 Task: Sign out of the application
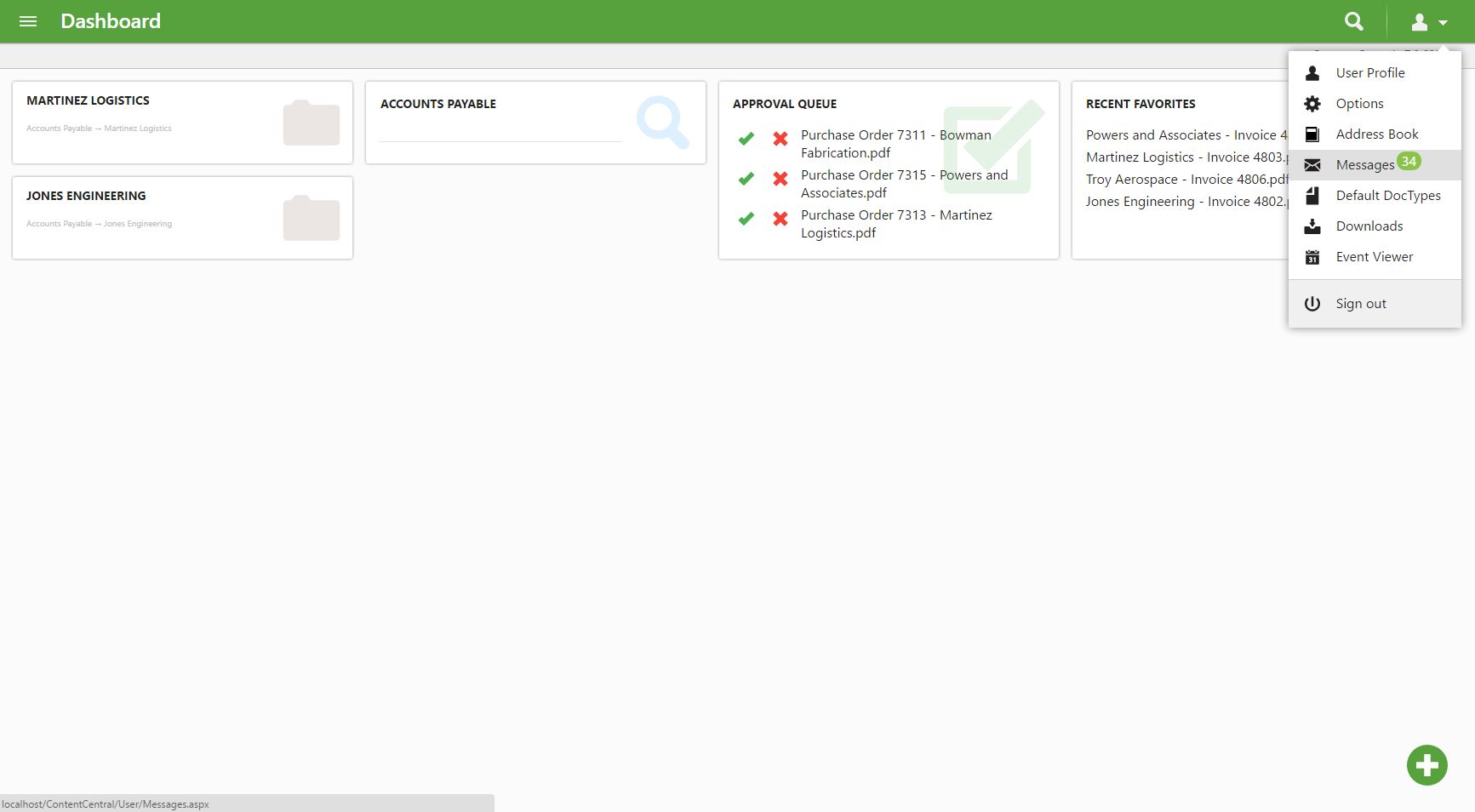[1375, 304]
